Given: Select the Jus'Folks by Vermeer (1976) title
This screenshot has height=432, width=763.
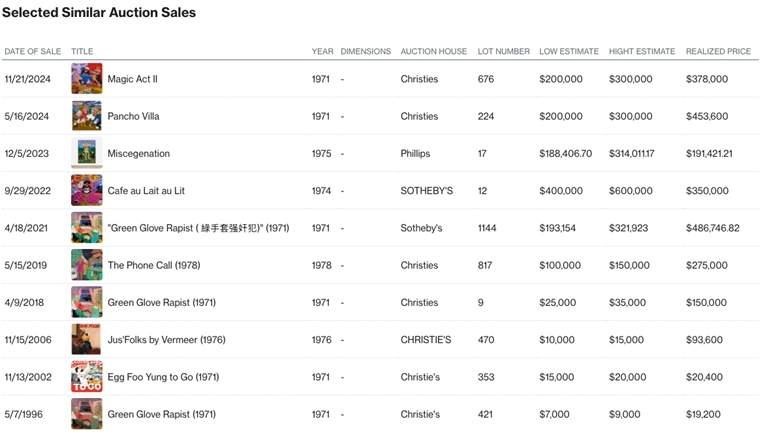Looking at the screenshot, I should [167, 340].
